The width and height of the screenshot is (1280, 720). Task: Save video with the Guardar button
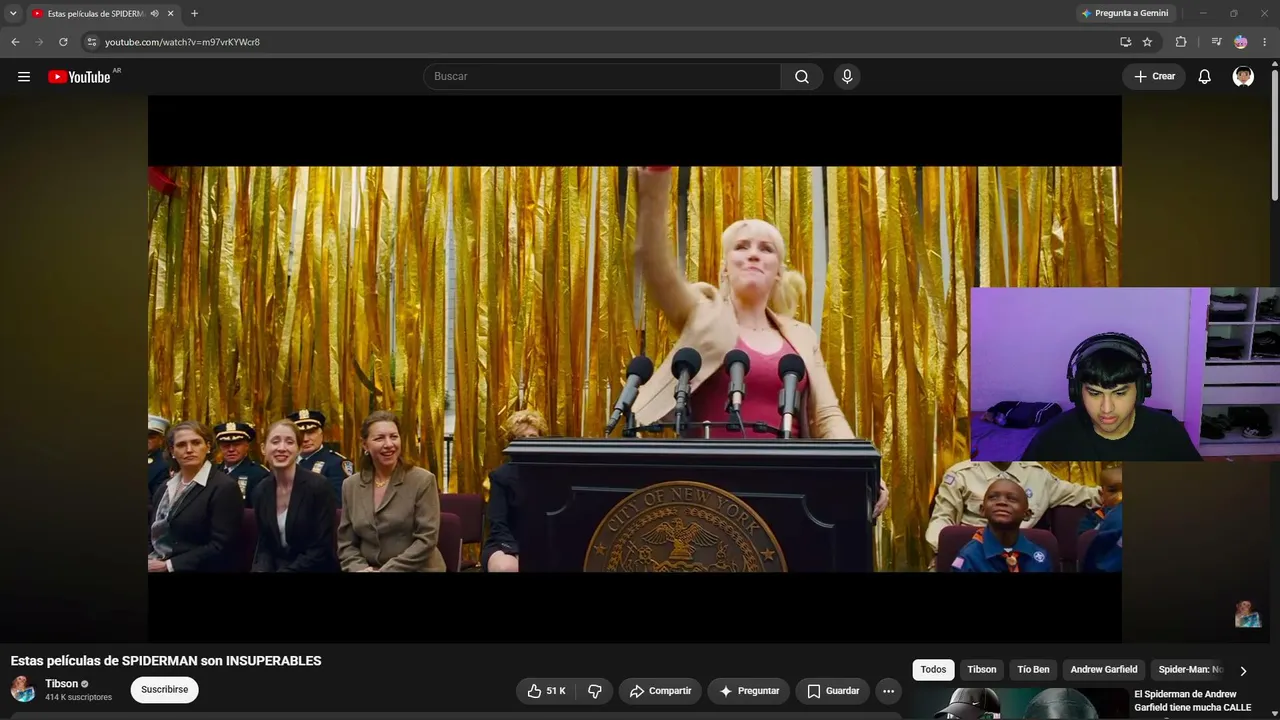(x=832, y=691)
